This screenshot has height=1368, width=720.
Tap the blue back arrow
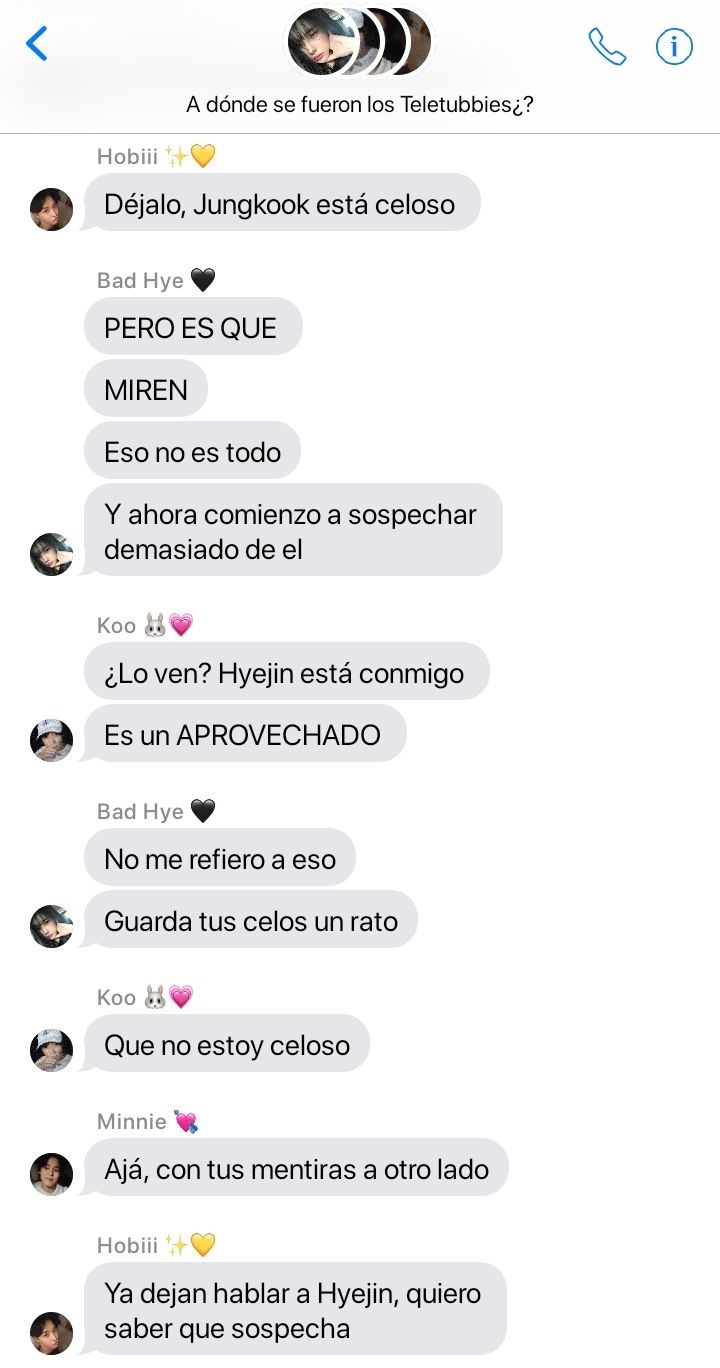37,44
